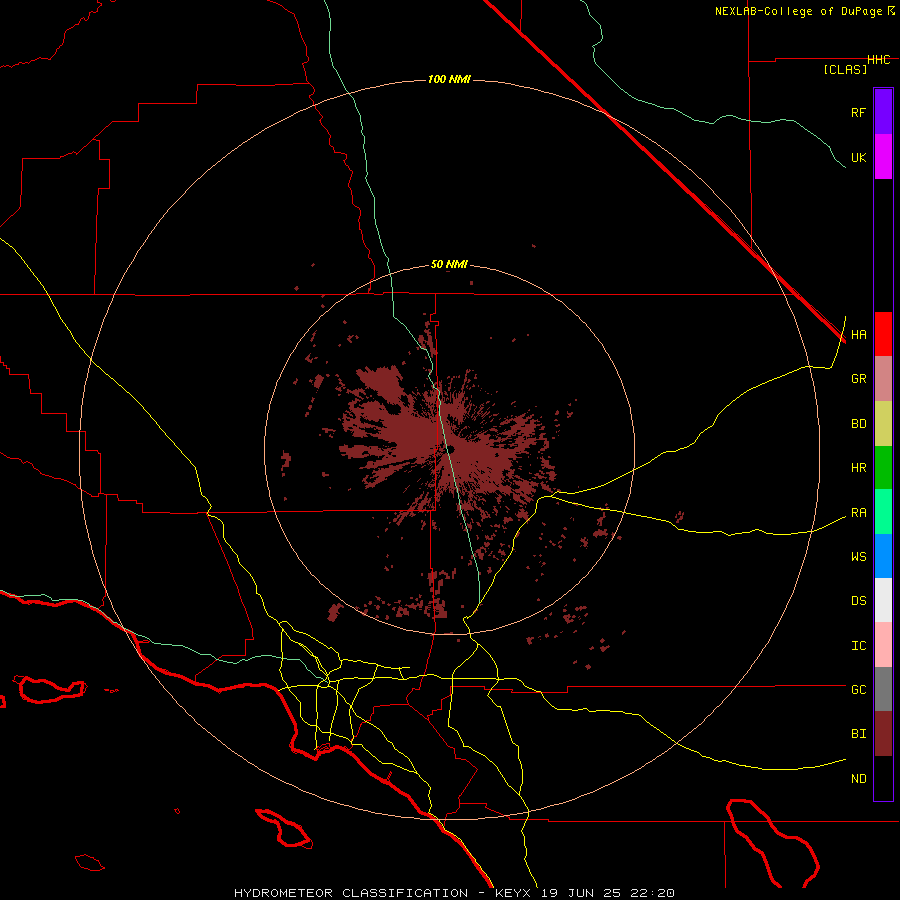Image resolution: width=900 pixels, height=900 pixels.
Task: Click the green HR legend swatch
Action: point(883,467)
